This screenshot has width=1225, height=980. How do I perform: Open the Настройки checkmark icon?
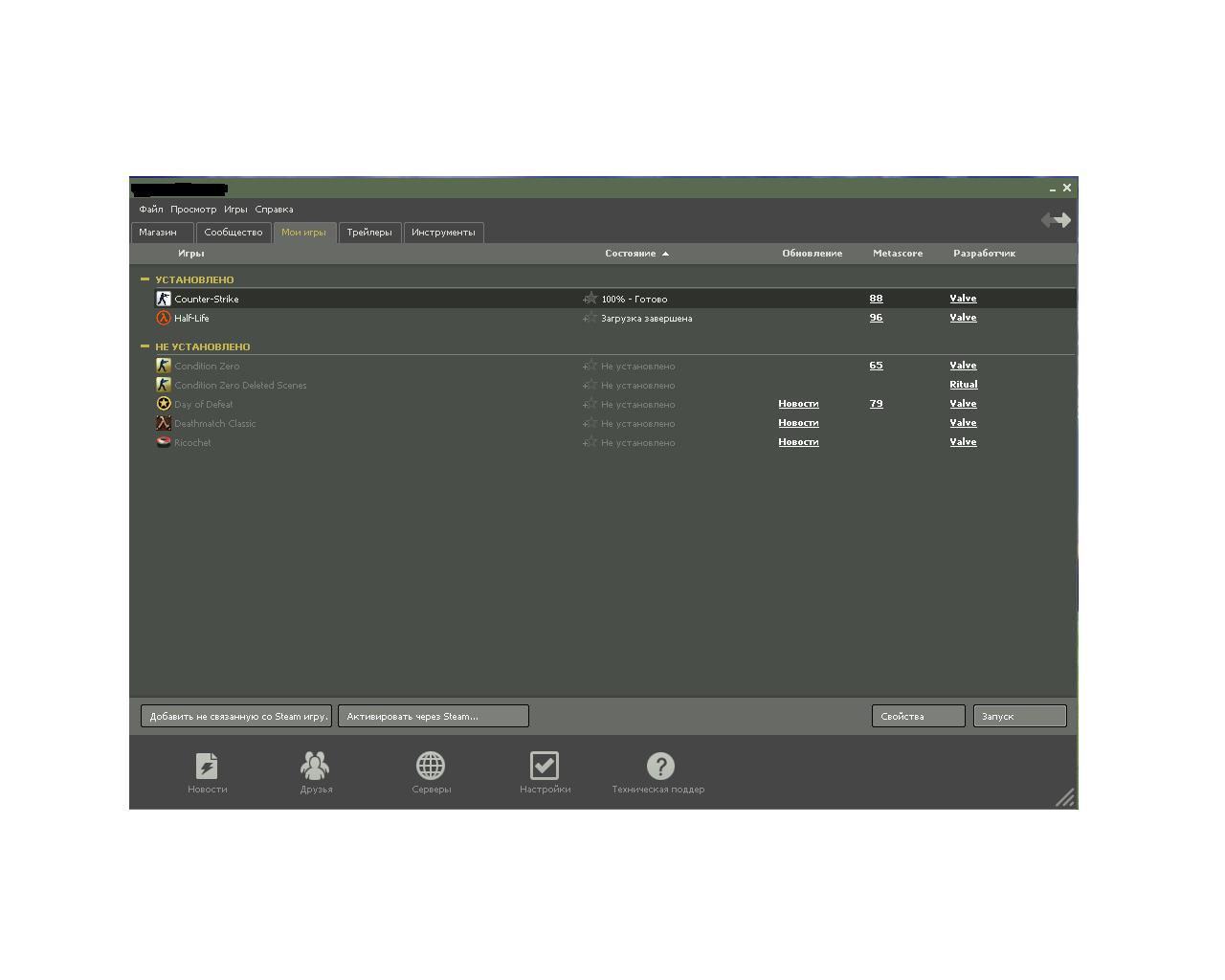(x=545, y=766)
